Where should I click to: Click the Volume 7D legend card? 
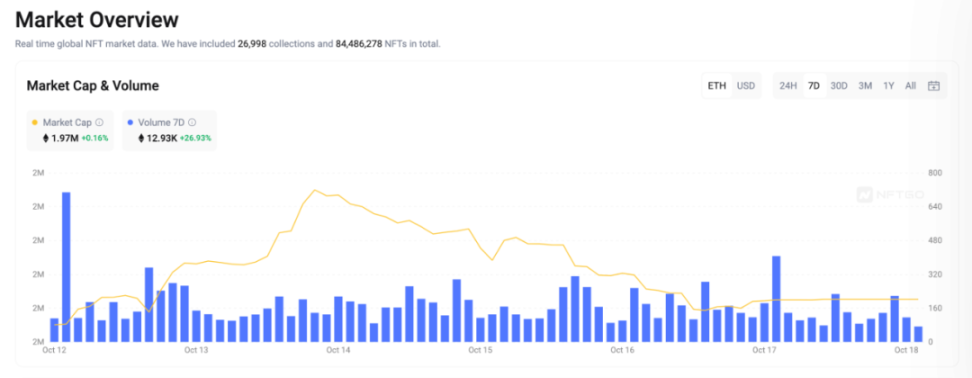[169, 130]
